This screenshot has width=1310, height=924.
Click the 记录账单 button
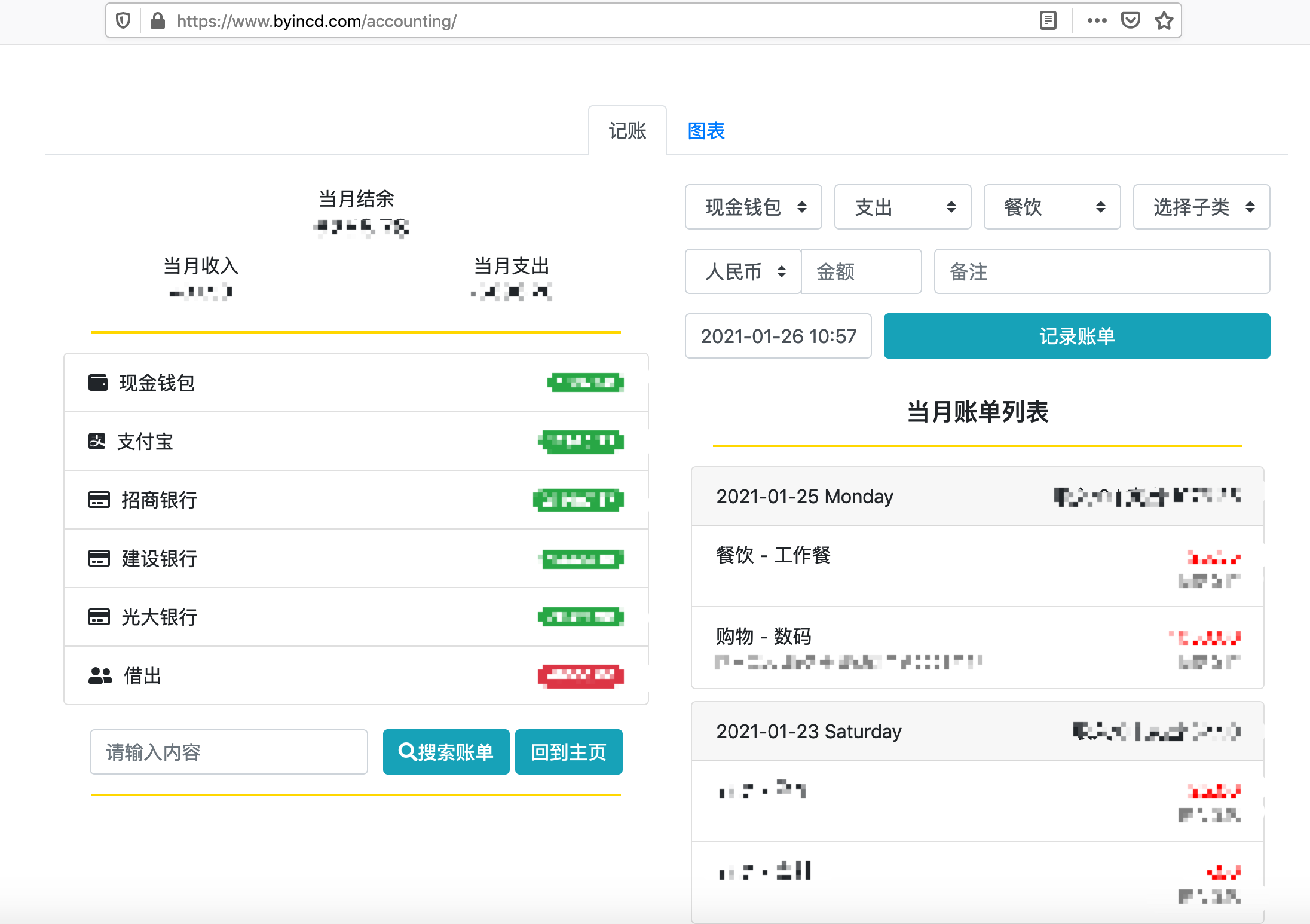(1076, 336)
